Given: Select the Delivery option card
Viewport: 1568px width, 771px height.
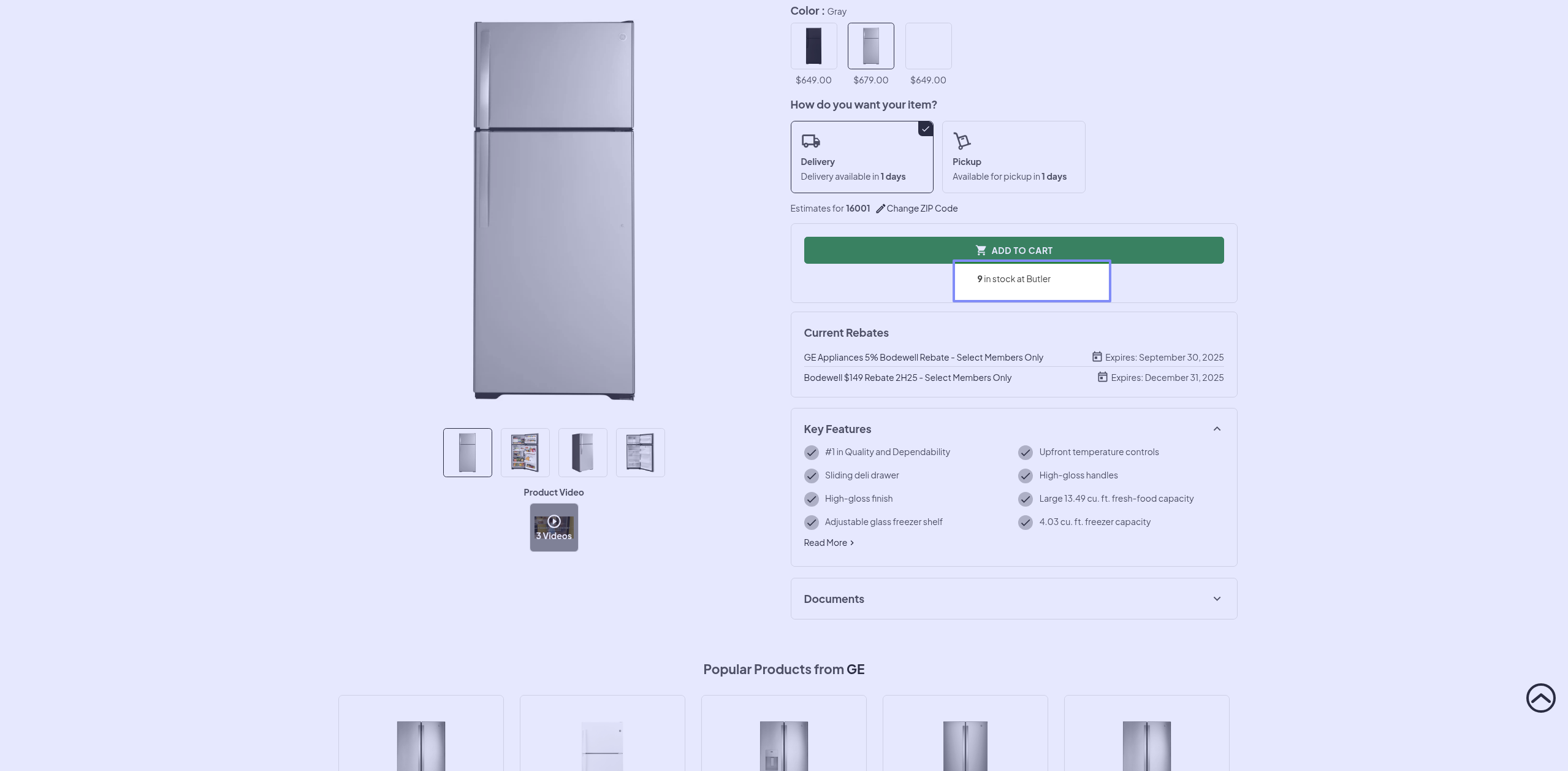Looking at the screenshot, I should pyautogui.click(x=861, y=157).
